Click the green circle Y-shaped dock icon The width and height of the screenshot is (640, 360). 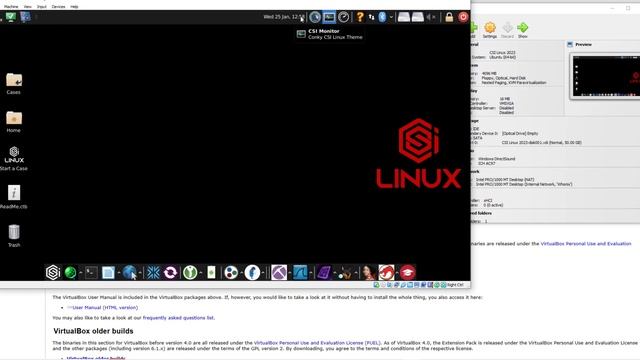[190, 272]
